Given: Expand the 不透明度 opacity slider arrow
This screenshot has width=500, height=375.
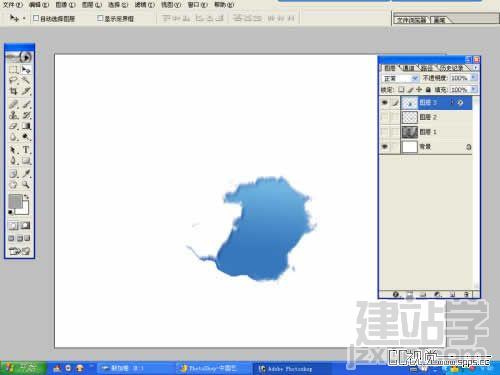Looking at the screenshot, I should [x=473, y=78].
